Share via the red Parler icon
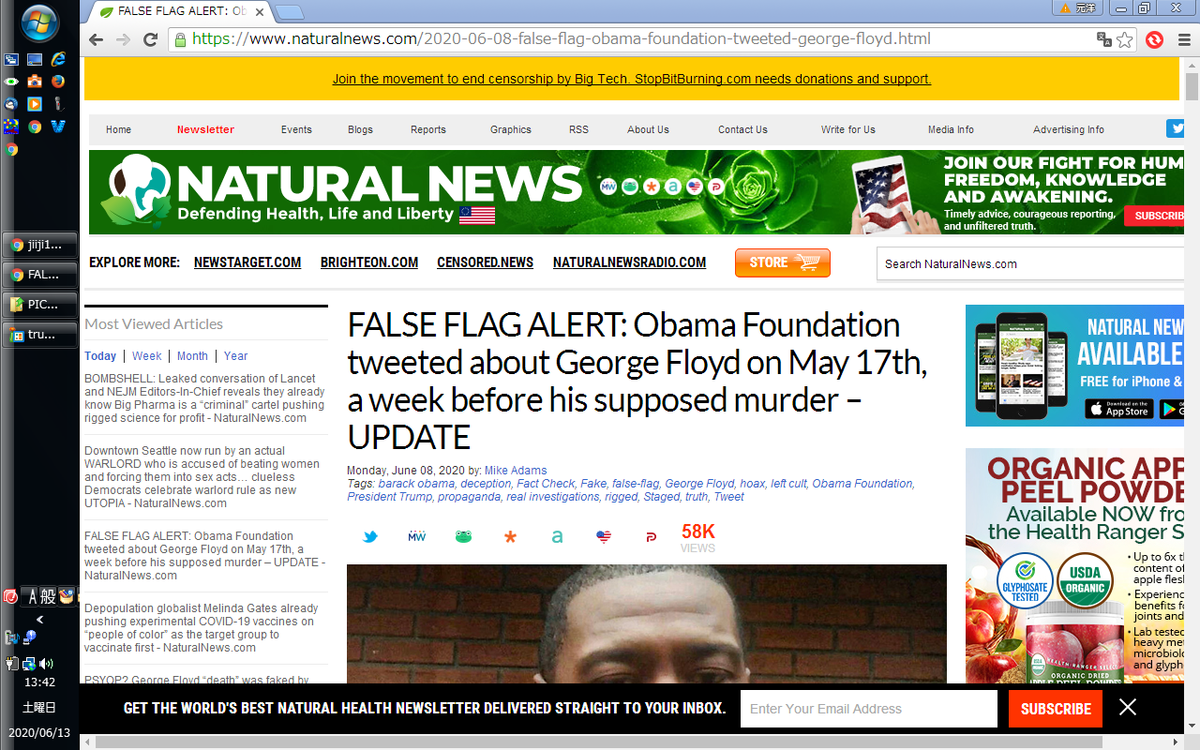 (x=650, y=537)
